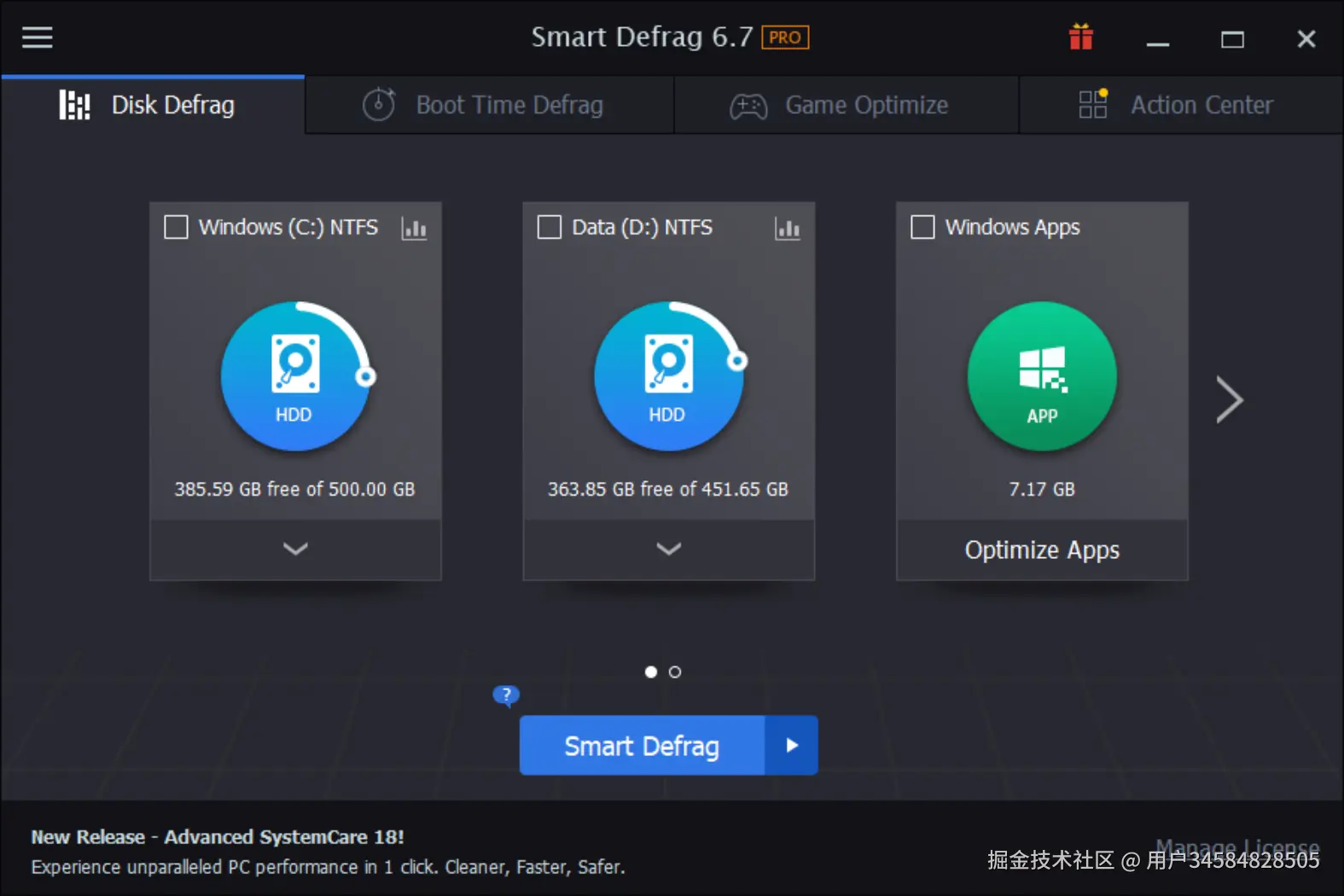Switch to the Boot Time Defrag tab
Viewport: 1344px width, 896px height.
489,105
